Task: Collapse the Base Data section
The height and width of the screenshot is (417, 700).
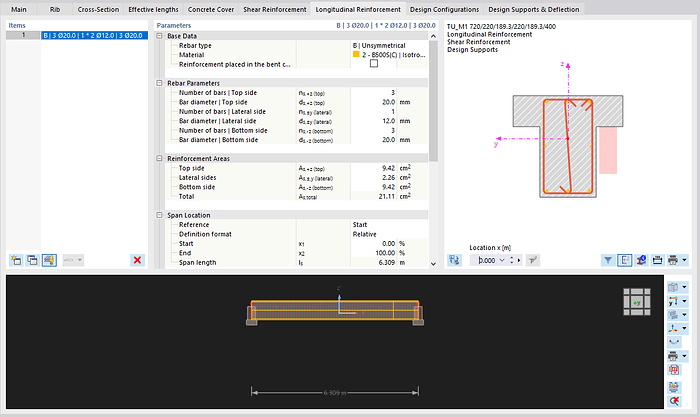Action: 159,36
